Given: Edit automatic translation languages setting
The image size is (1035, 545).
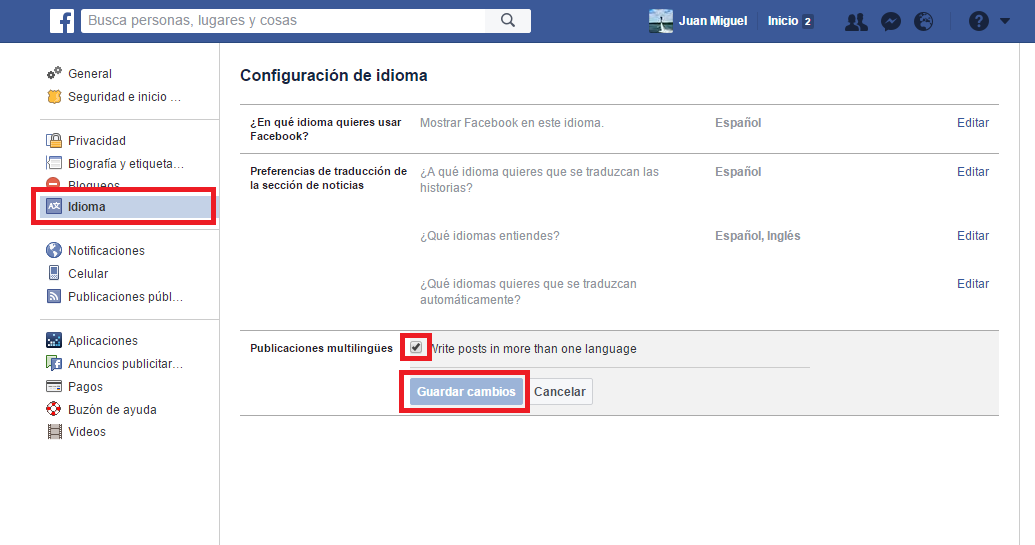Looking at the screenshot, I should [973, 284].
